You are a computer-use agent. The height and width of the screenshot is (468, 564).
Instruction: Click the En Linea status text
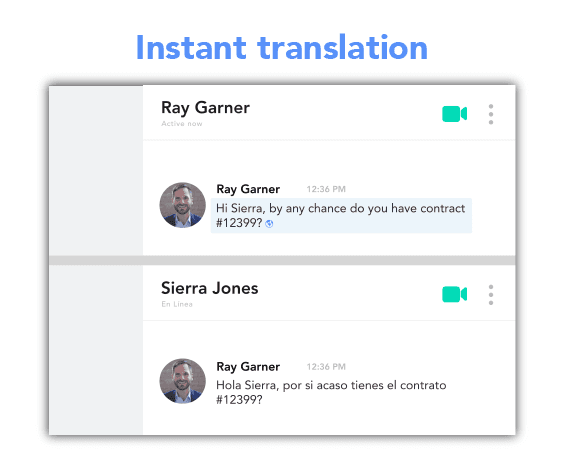click(177, 304)
